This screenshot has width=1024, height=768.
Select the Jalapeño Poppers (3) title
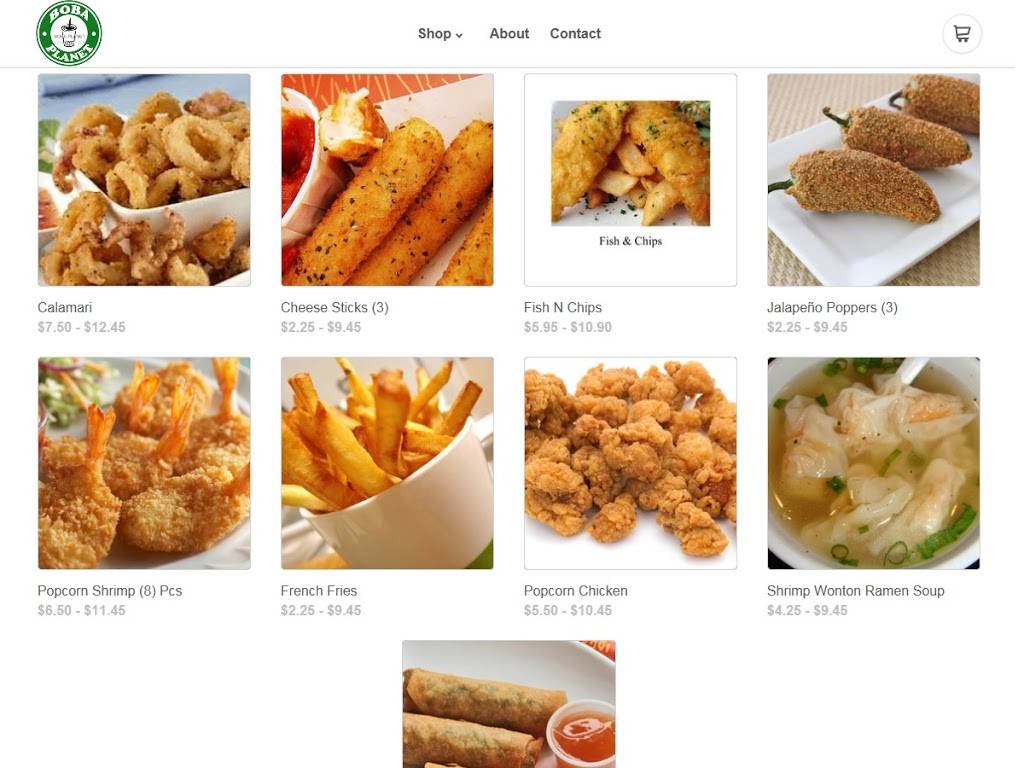coord(832,308)
